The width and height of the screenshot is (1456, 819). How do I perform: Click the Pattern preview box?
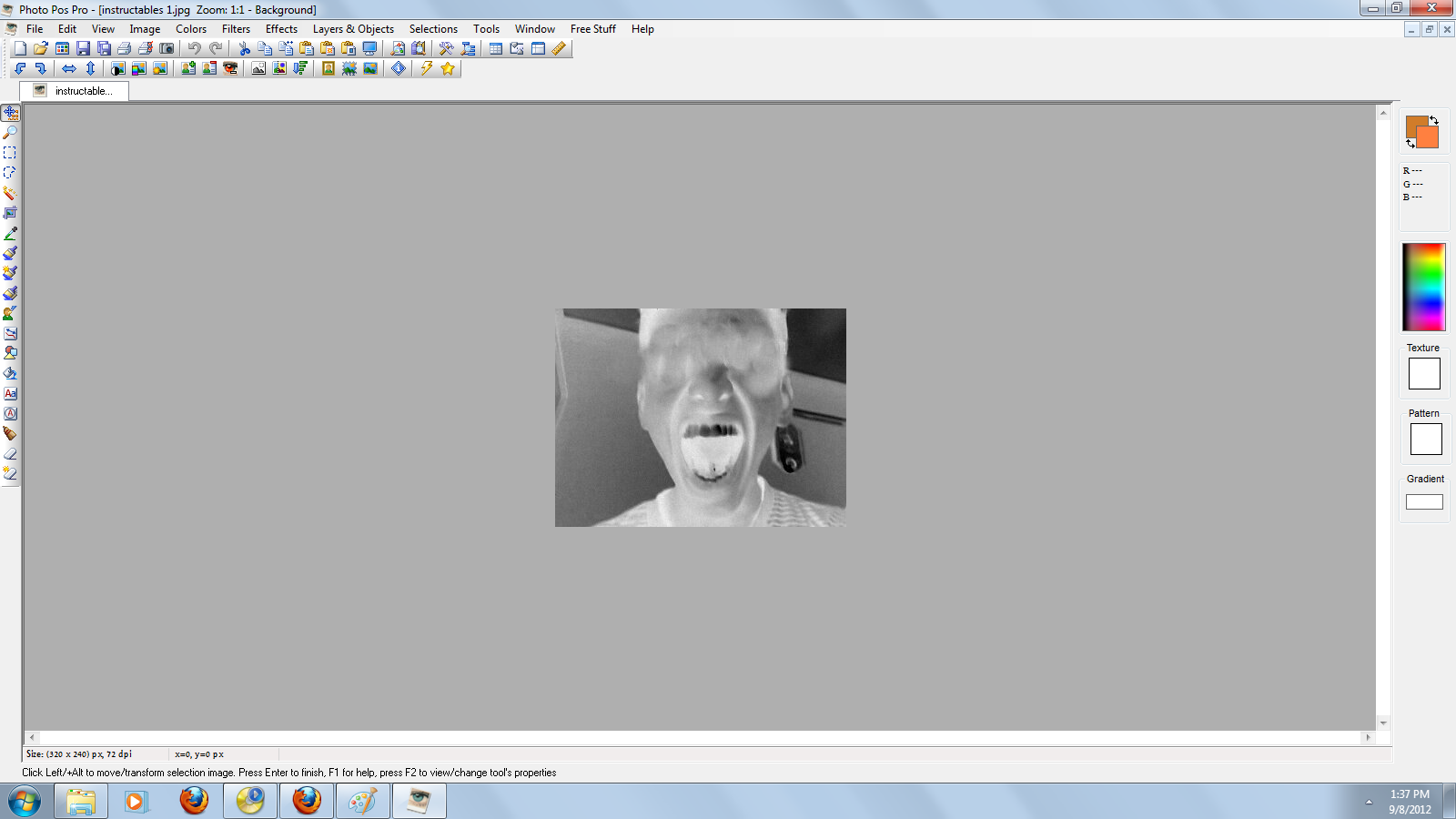1426,440
